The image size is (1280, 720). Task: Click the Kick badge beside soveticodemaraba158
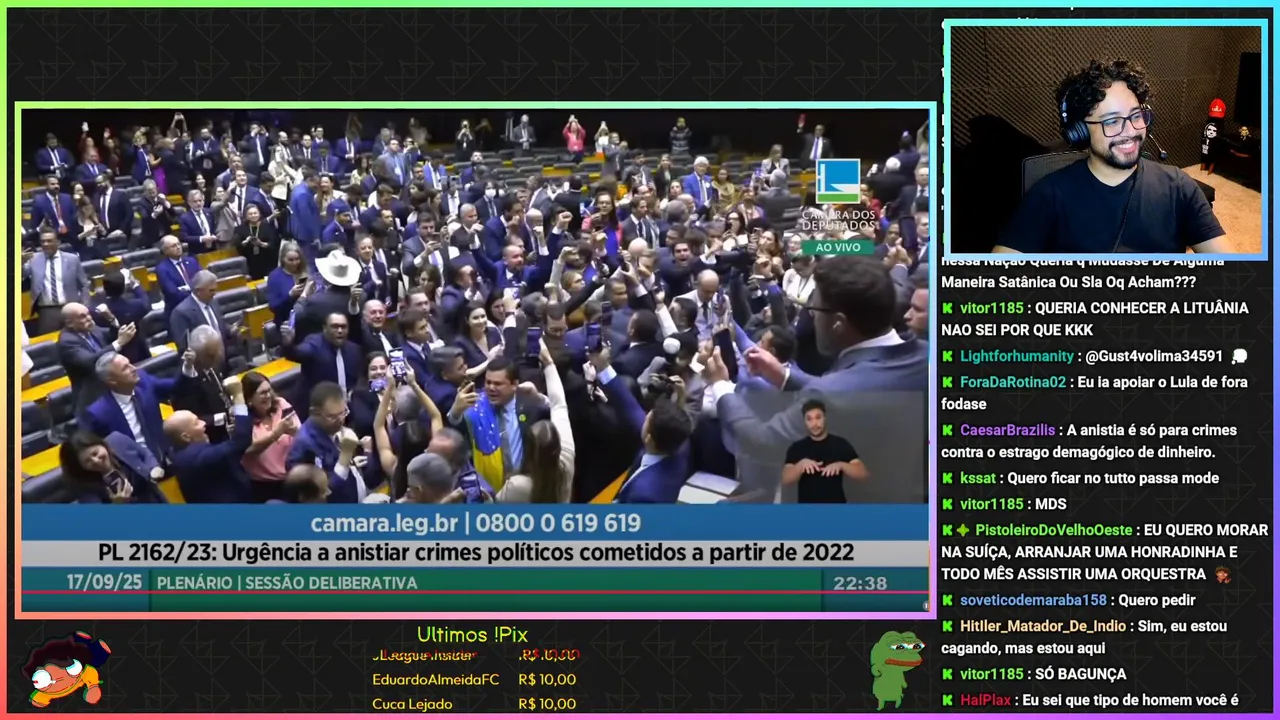pos(947,600)
